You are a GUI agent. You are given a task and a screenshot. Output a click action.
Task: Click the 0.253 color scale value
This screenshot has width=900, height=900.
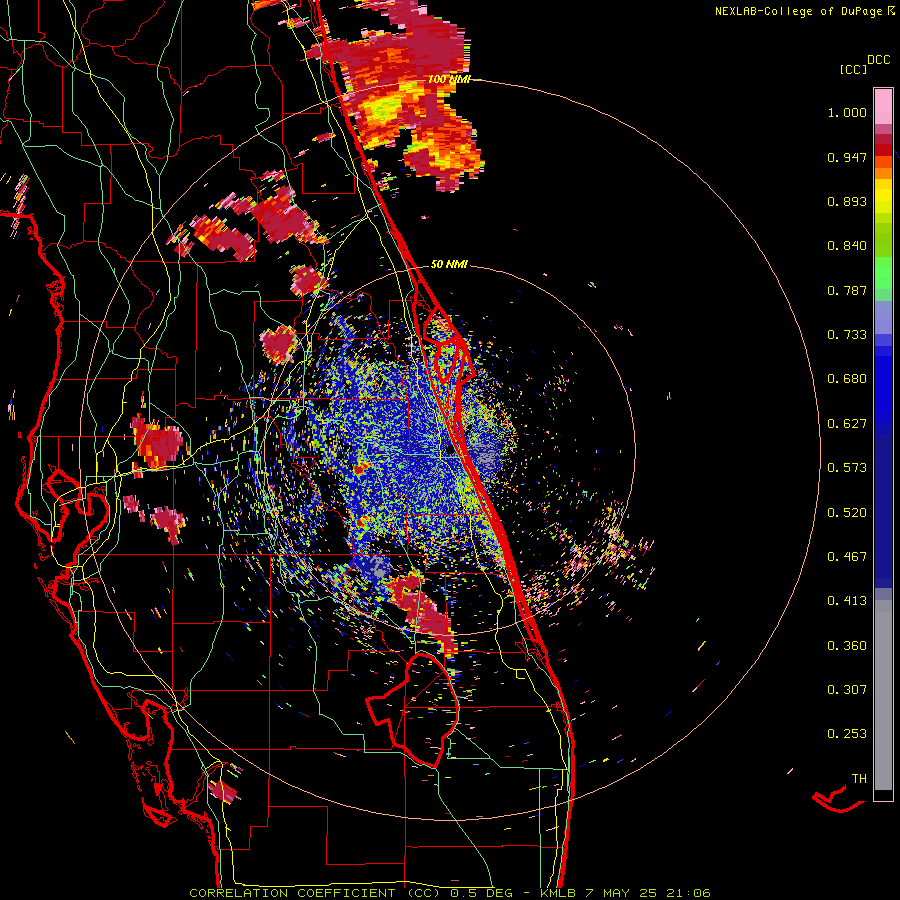coord(847,734)
